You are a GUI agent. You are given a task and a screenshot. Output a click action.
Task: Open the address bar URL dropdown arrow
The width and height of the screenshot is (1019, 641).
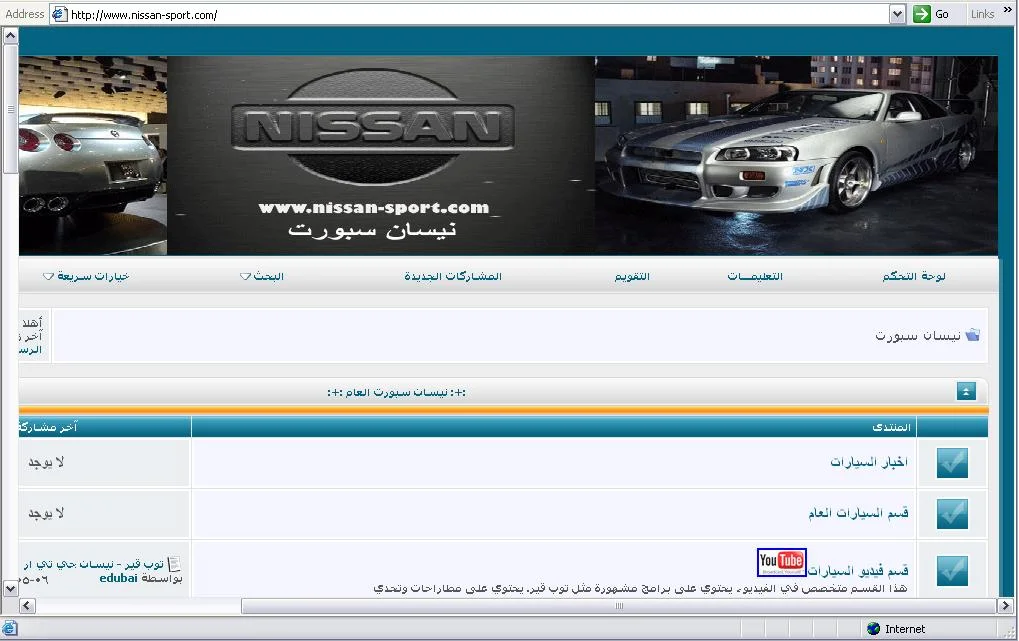point(897,14)
